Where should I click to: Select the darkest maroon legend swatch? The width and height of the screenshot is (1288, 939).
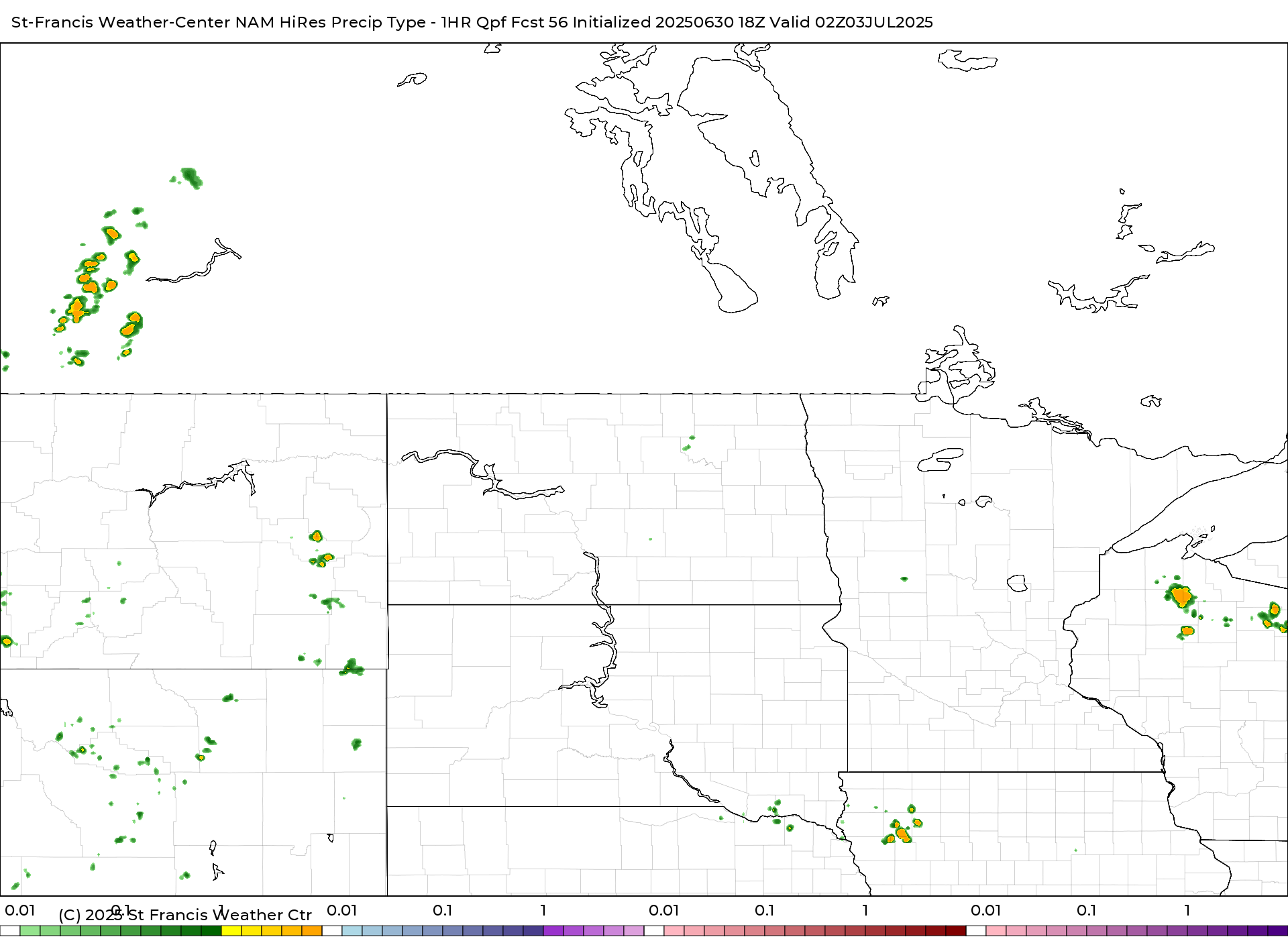956,931
